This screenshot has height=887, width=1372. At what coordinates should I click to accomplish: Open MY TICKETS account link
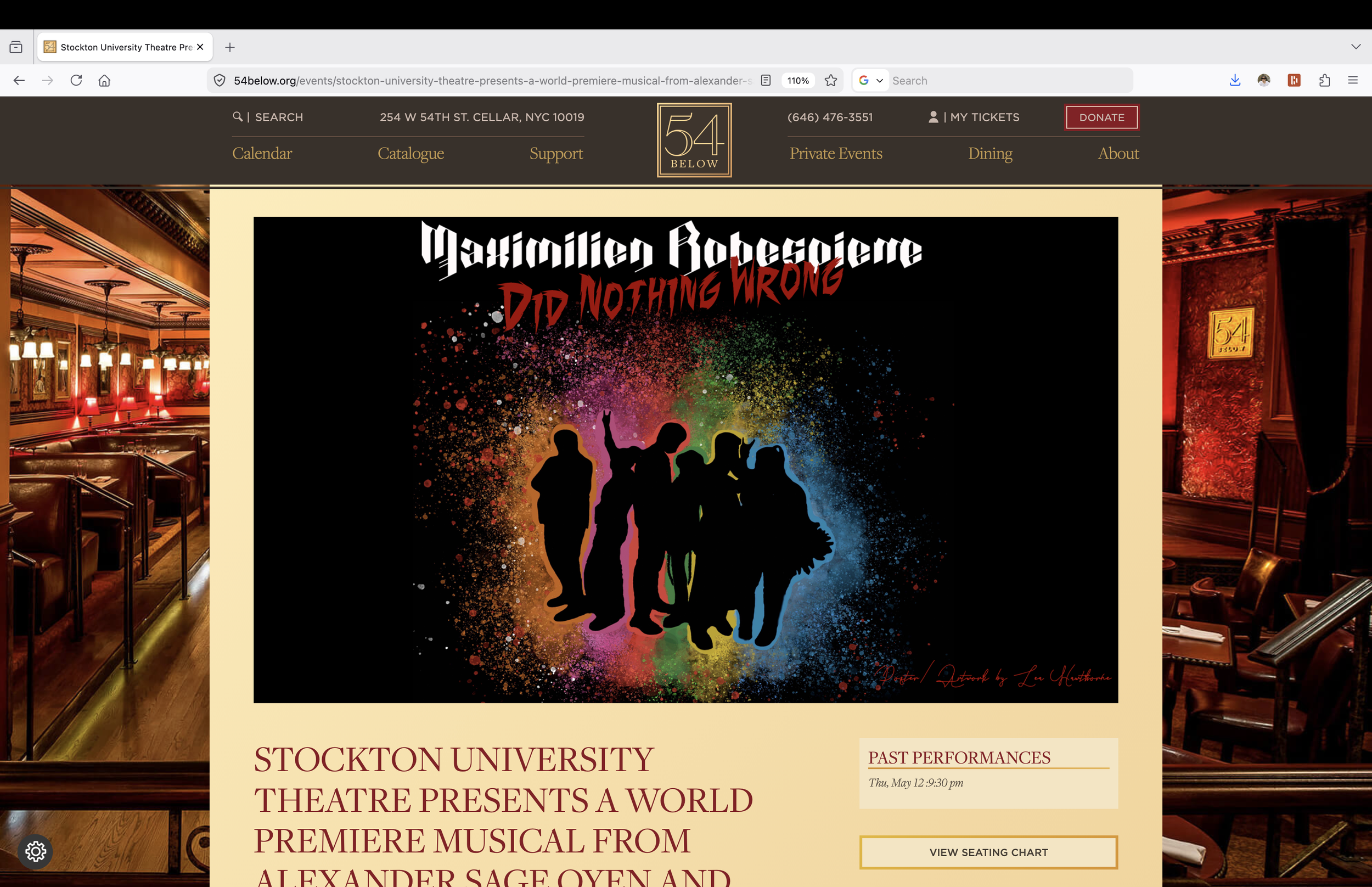click(x=974, y=117)
